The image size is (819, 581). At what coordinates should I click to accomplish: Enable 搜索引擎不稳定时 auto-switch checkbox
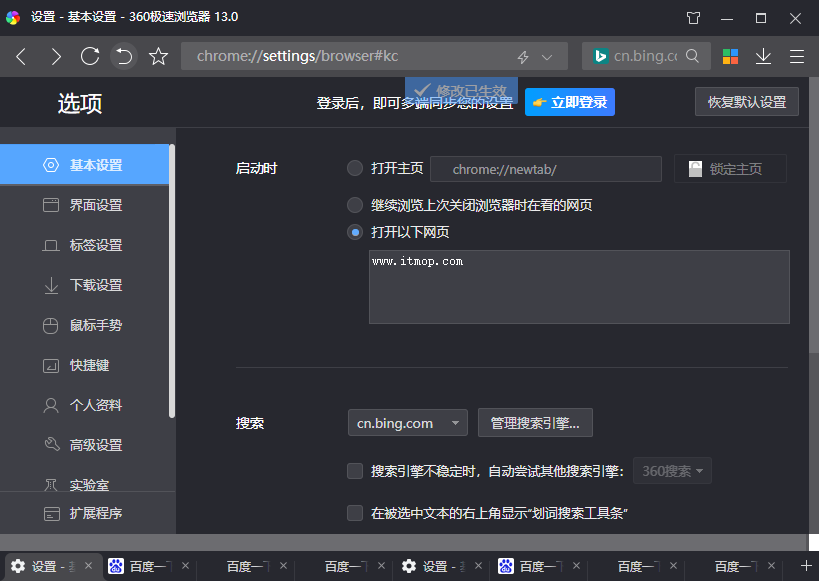pos(355,470)
